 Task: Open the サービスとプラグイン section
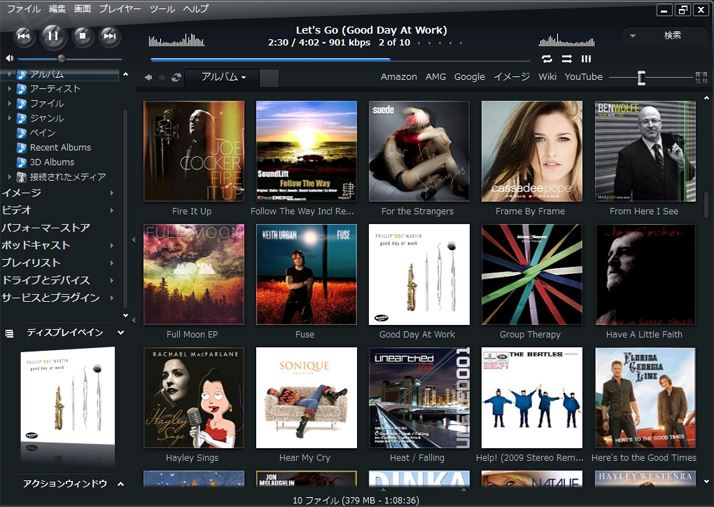(x=51, y=297)
